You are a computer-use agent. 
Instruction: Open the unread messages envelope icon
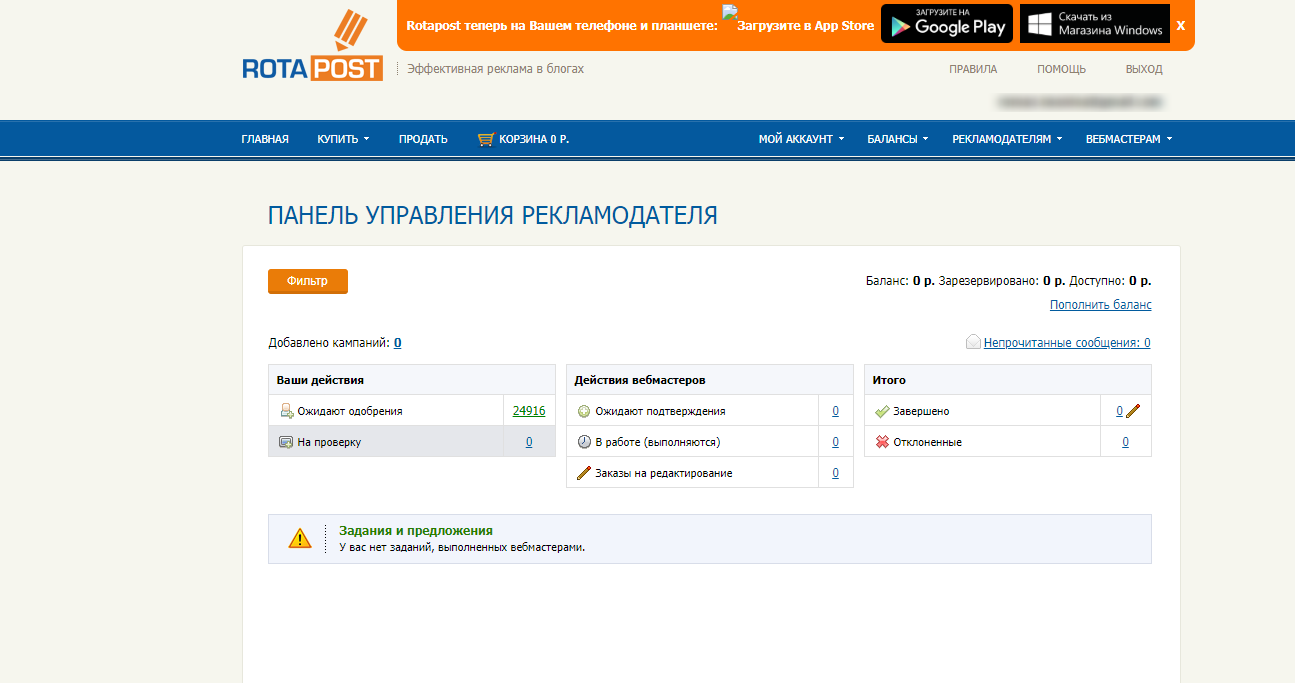tap(972, 342)
